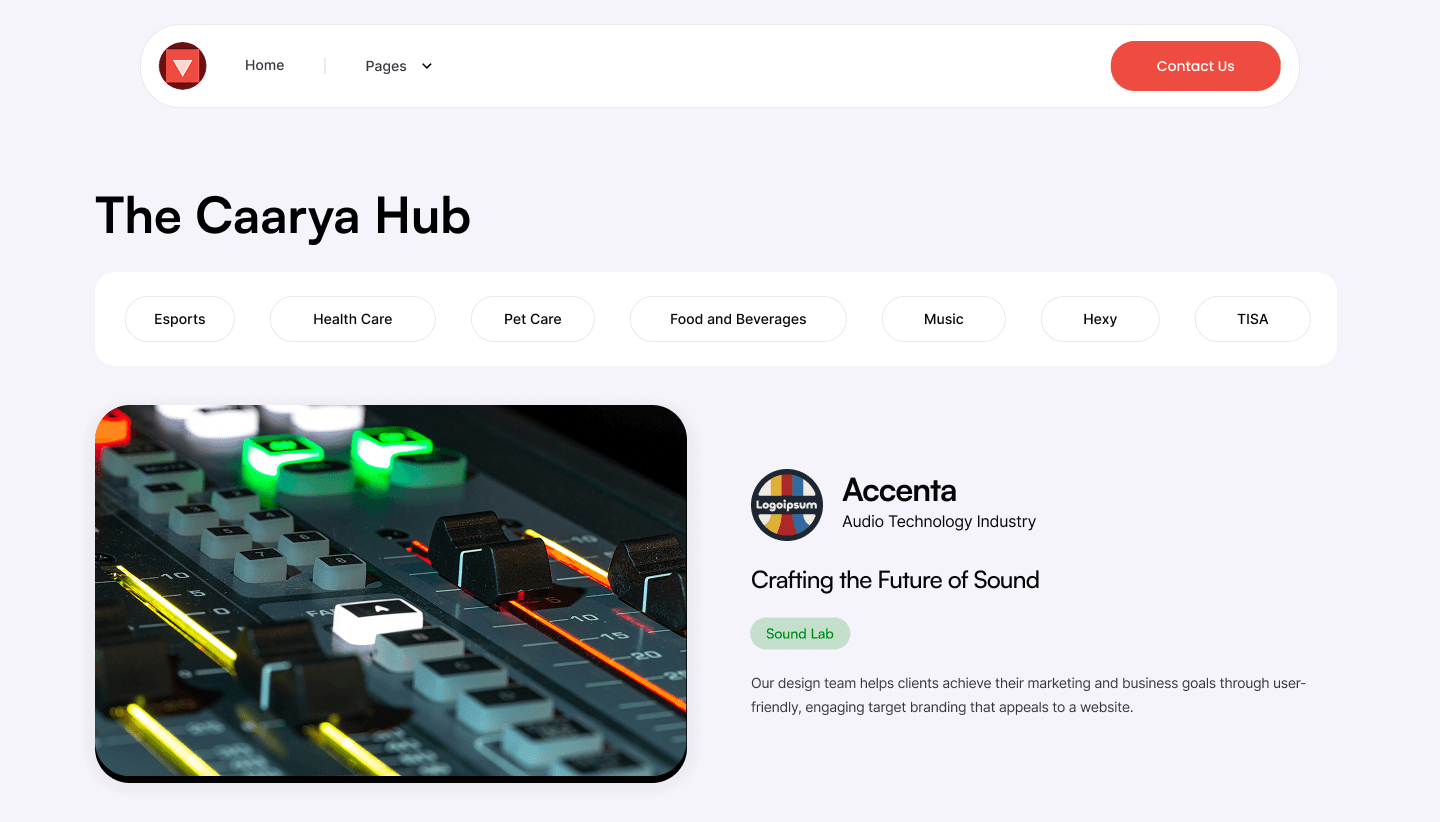Open the TISA category tab
Viewport: 1440px width, 822px height.
point(1253,319)
